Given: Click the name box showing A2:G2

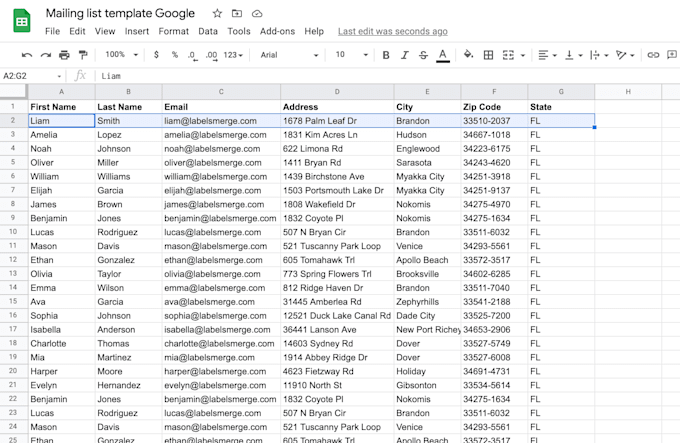Looking at the screenshot, I should click(x=33, y=76).
